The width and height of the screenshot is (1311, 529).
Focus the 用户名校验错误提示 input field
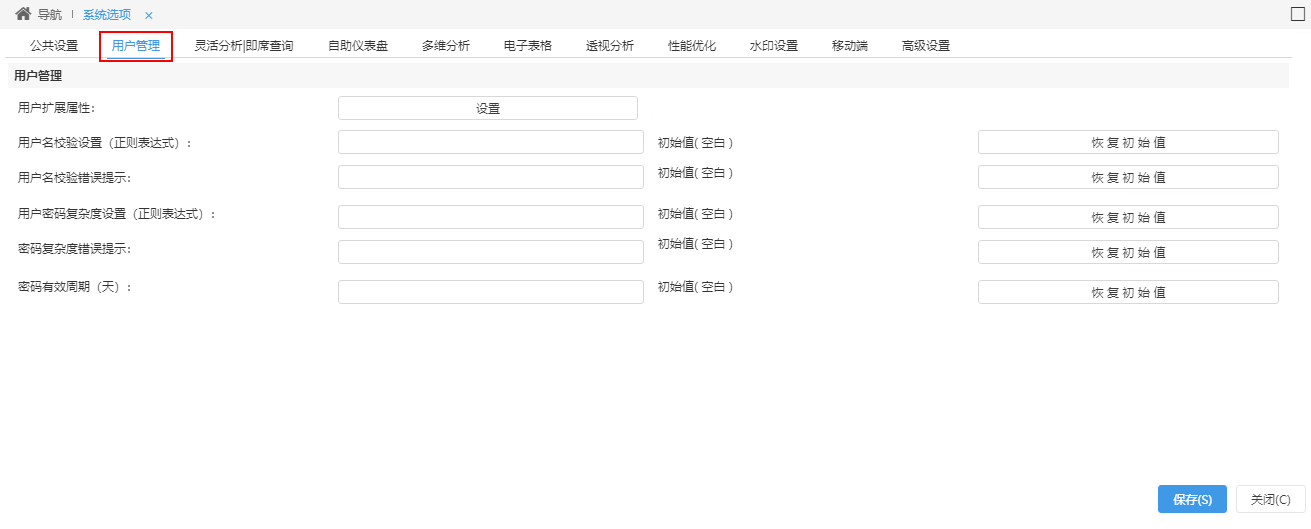491,177
